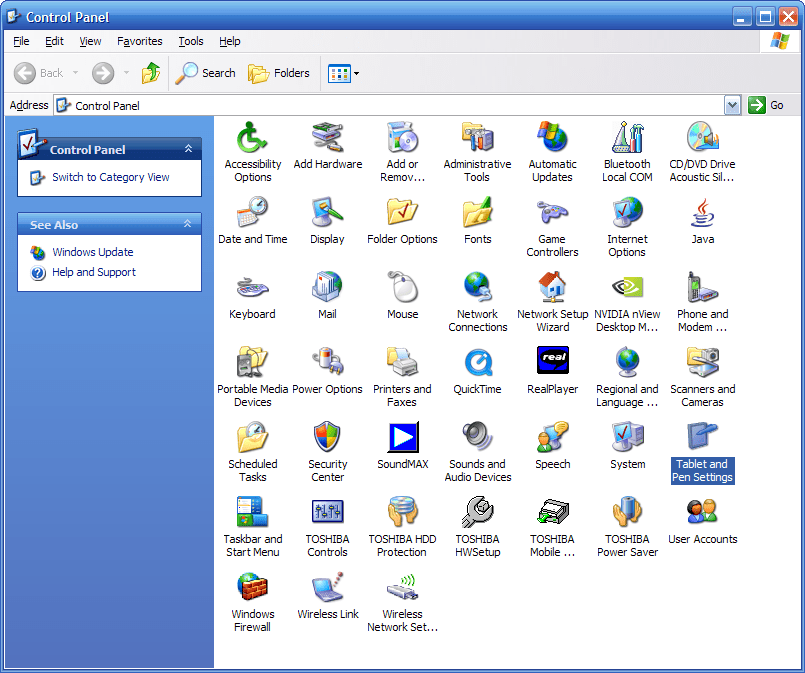The width and height of the screenshot is (805, 673).
Task: Open TOSHIBA Power Saver
Action: pos(627,513)
